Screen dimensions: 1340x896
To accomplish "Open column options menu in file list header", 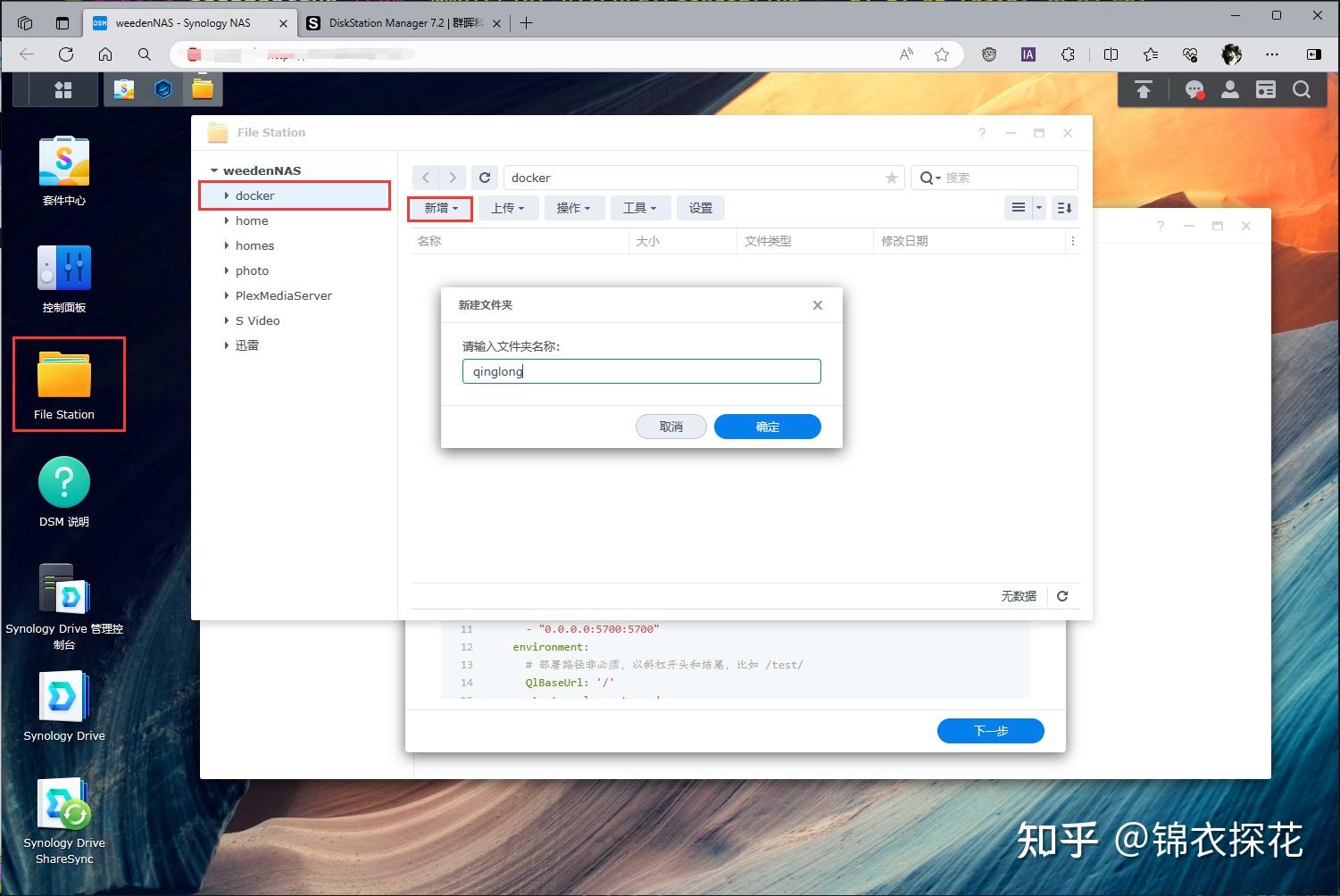I will pos(1073,241).
